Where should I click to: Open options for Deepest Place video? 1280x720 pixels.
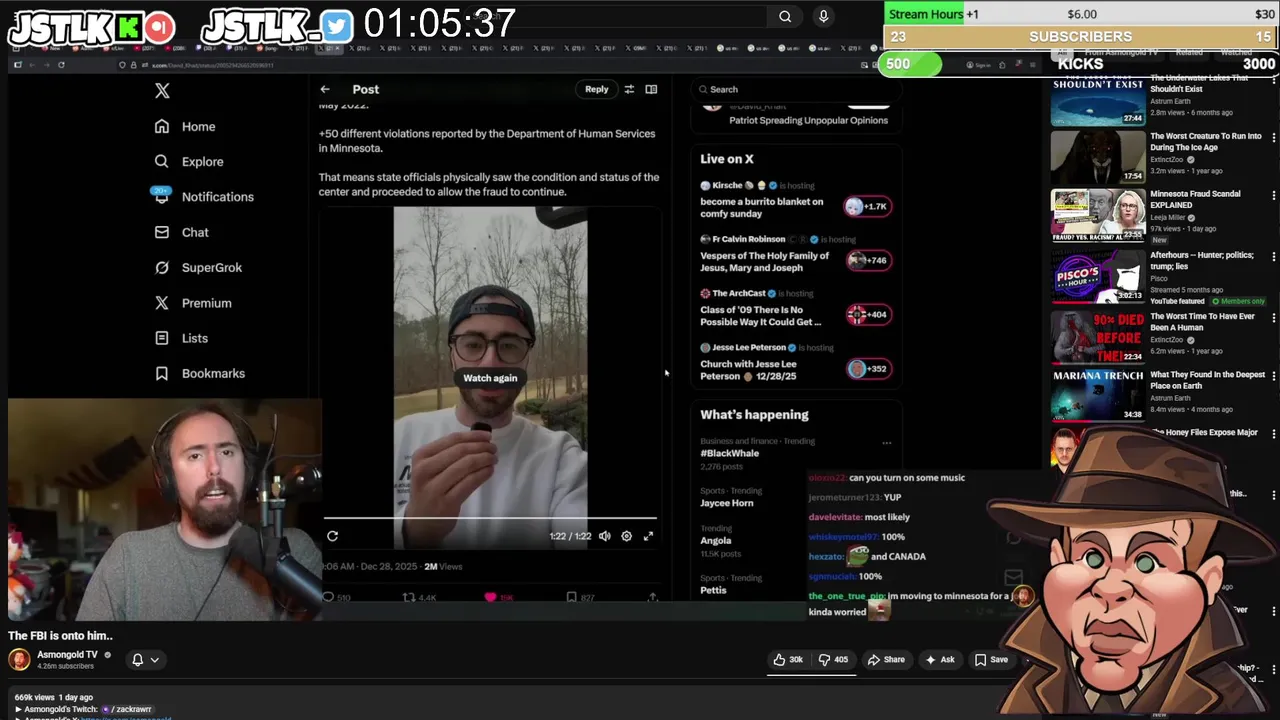(1273, 376)
